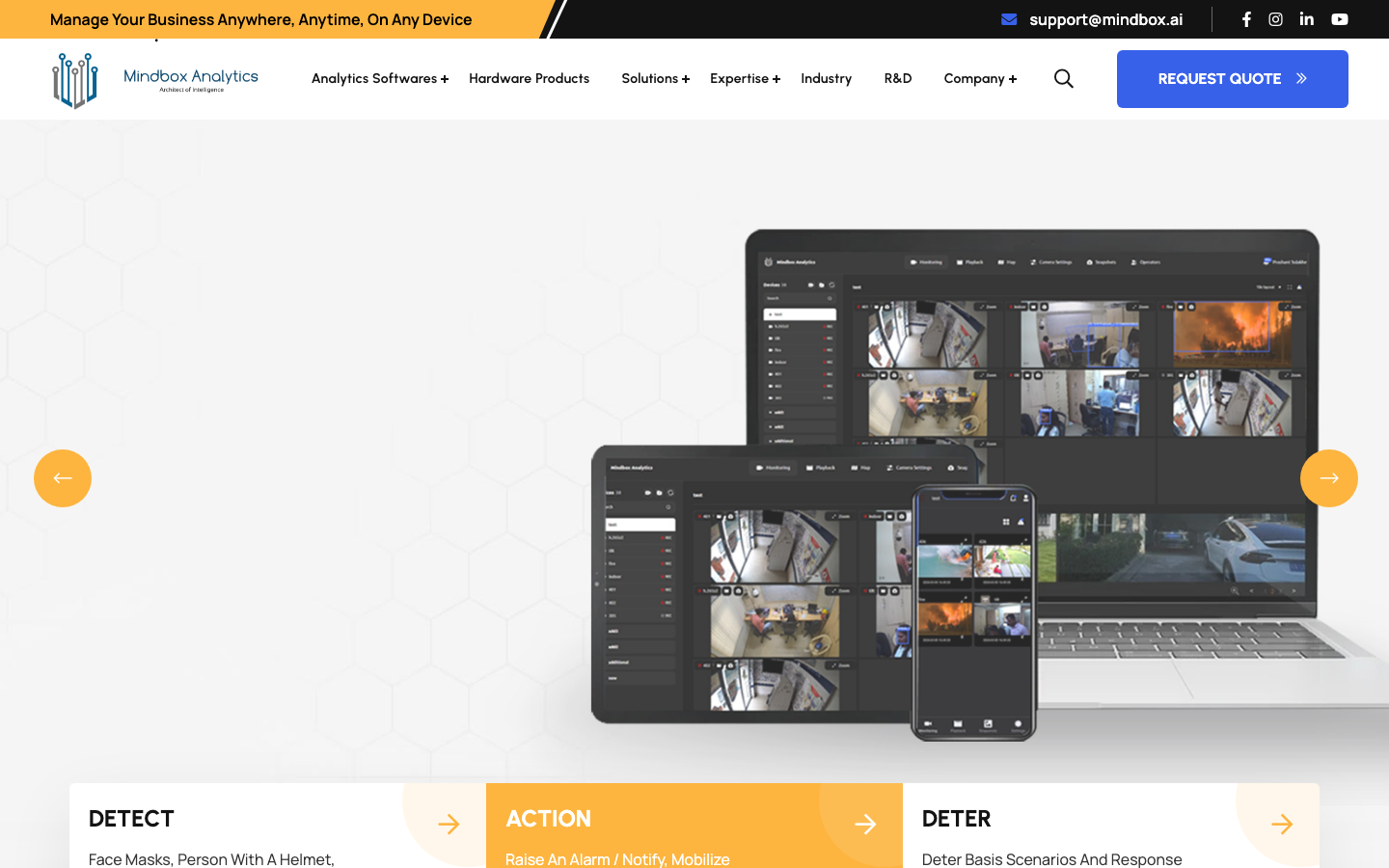Open the Facebook social icon
The image size is (1389, 868).
pyautogui.click(x=1246, y=19)
